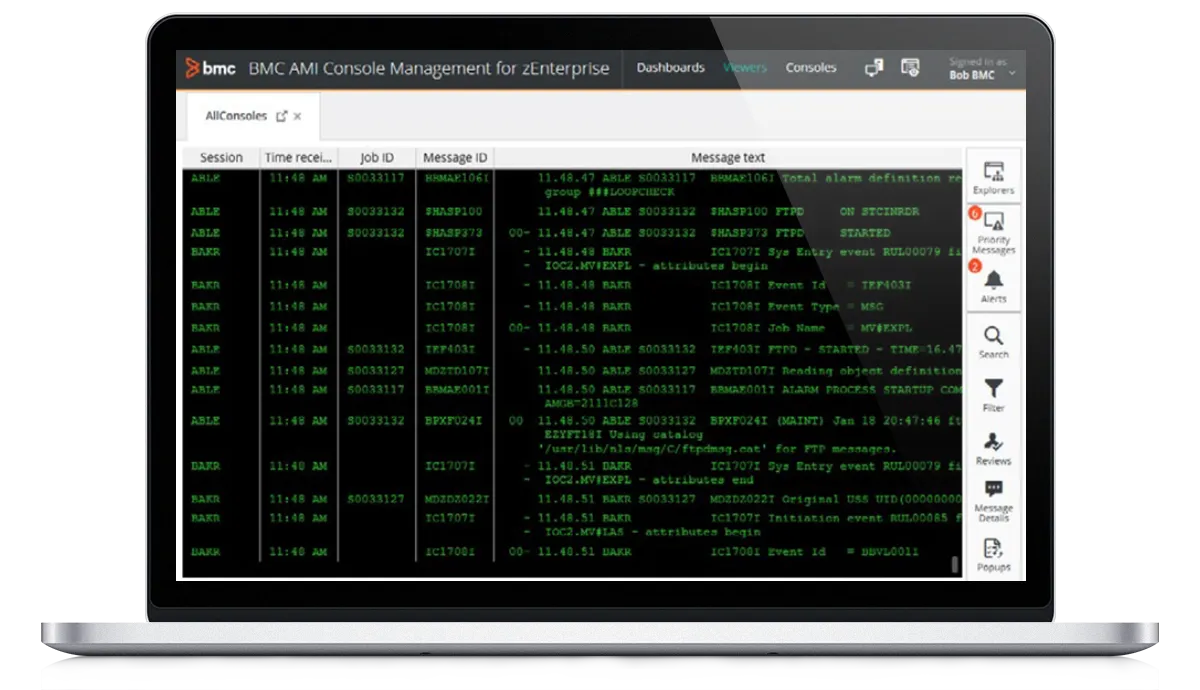Click 'Initiation event RUL00085' message text
The image size is (1200, 690).
pos(864,518)
